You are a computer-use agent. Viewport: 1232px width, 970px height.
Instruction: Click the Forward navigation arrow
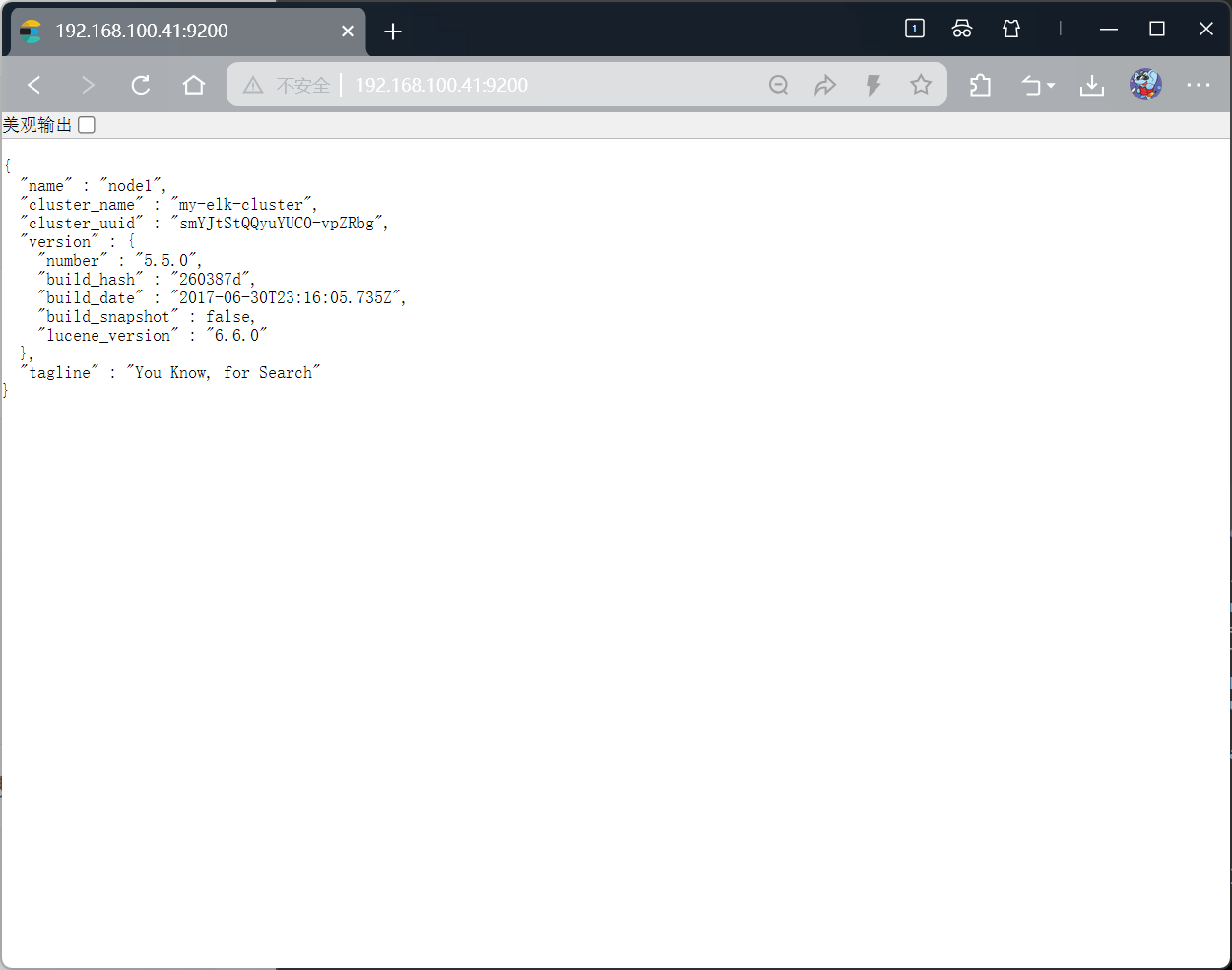click(88, 85)
